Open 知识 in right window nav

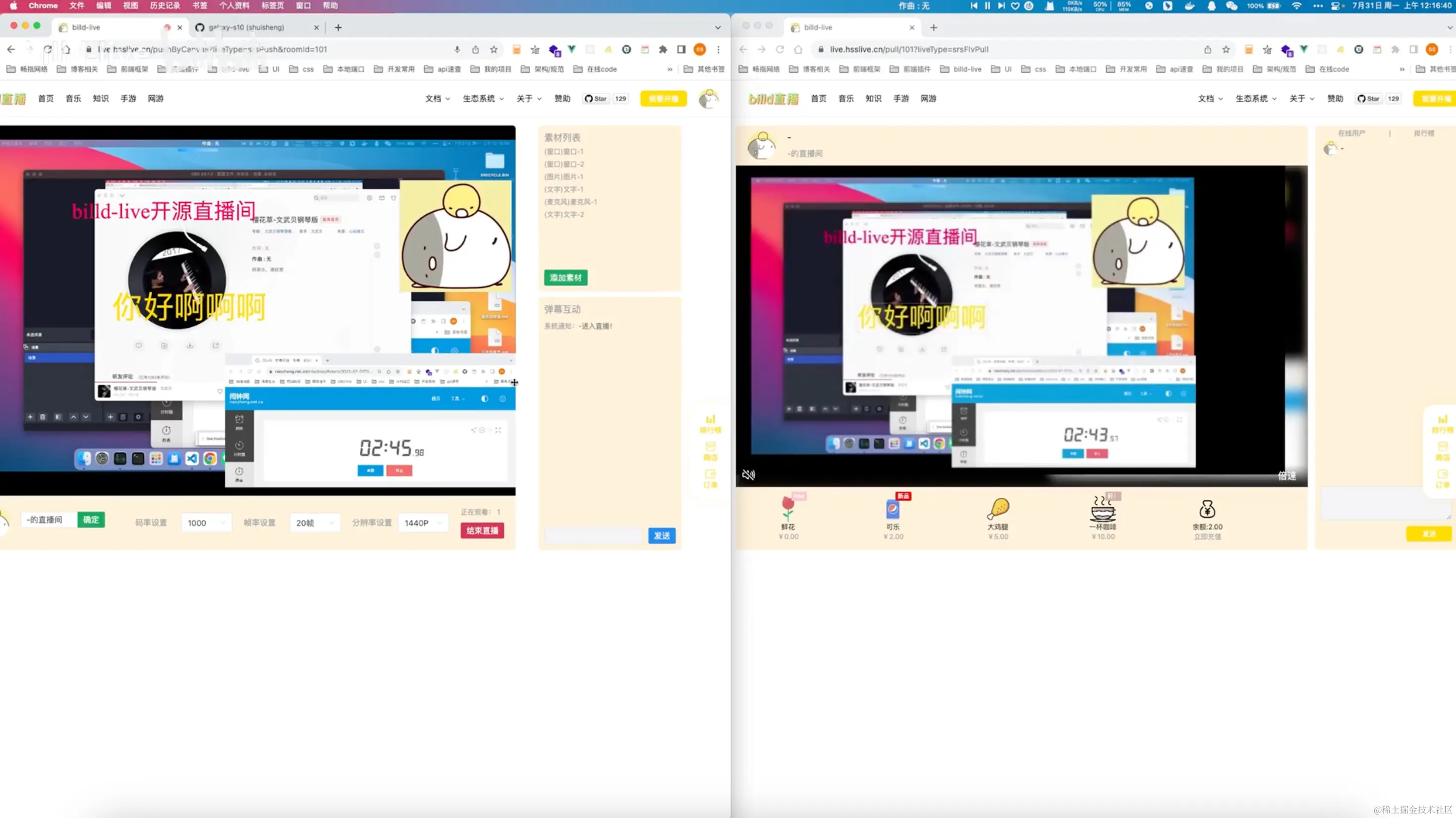point(873,98)
